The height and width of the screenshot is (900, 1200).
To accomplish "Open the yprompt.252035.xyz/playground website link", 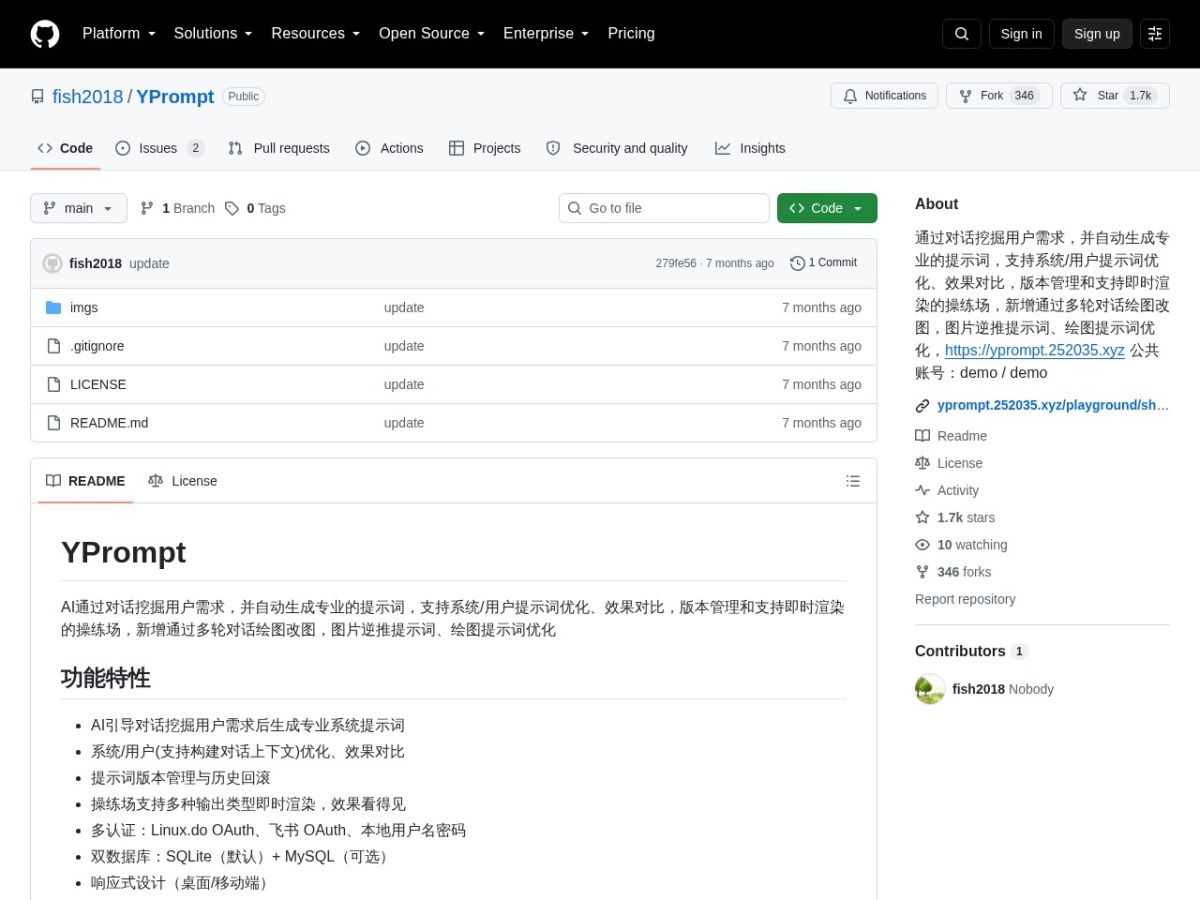I will (1052, 405).
